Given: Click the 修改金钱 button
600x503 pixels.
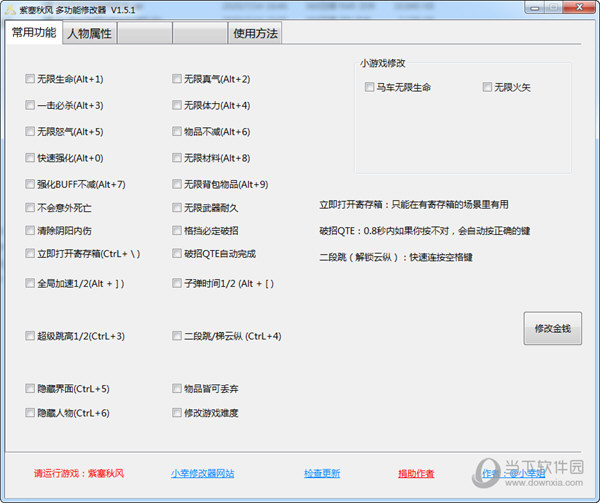Looking at the screenshot, I should (553, 329).
